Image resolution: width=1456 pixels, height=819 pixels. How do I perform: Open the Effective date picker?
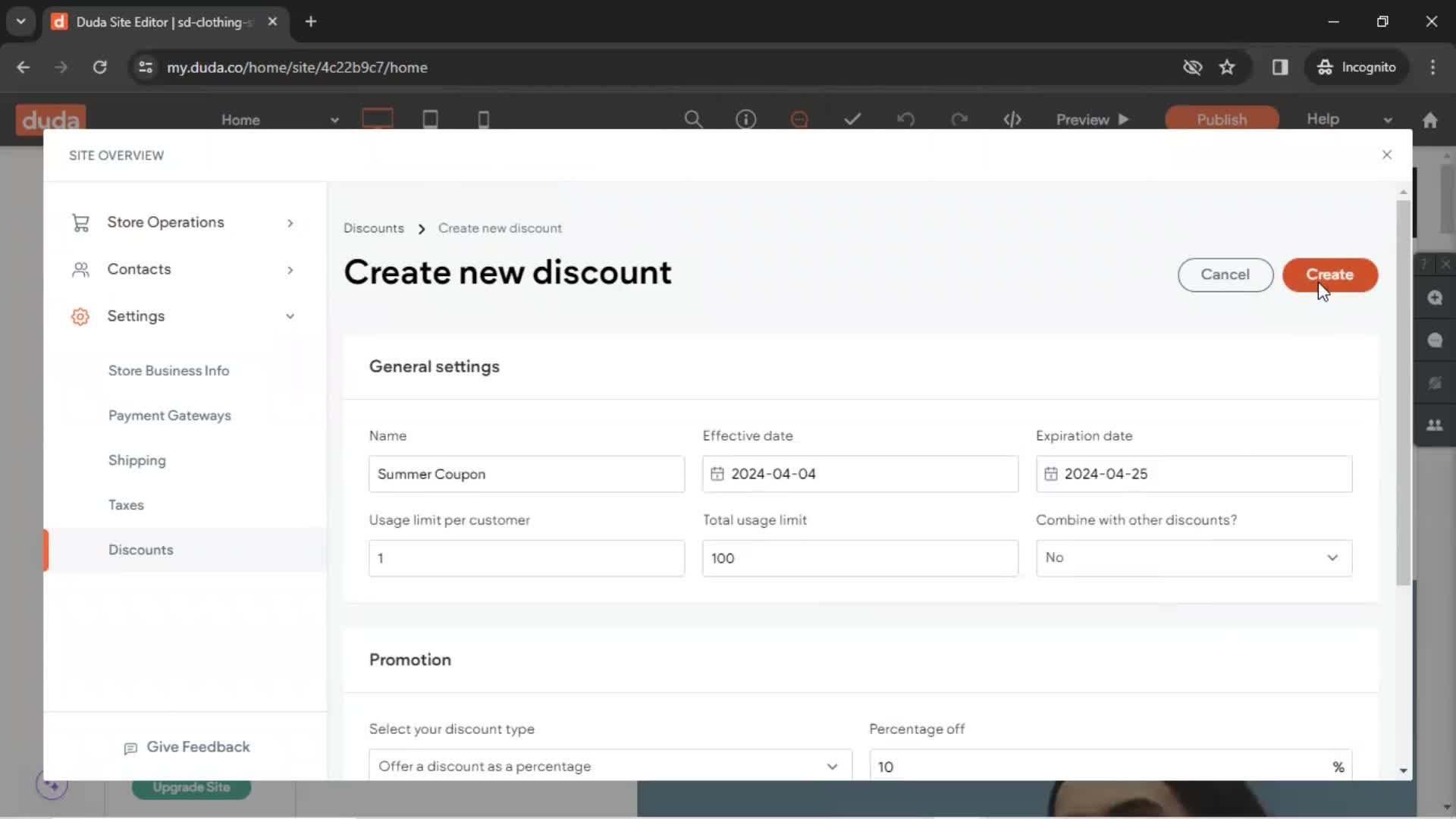pos(860,474)
